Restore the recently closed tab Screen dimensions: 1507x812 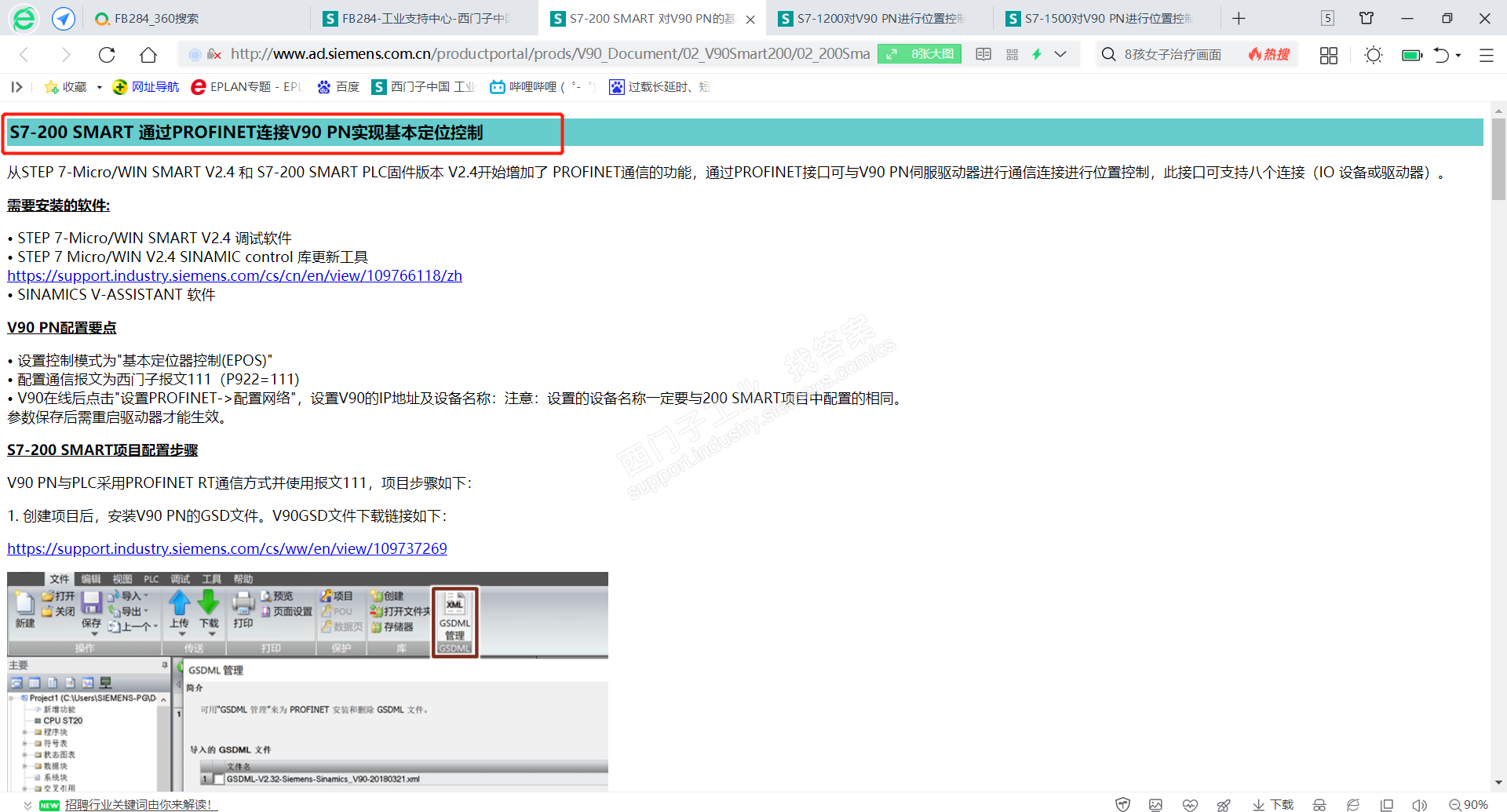coord(1441,55)
